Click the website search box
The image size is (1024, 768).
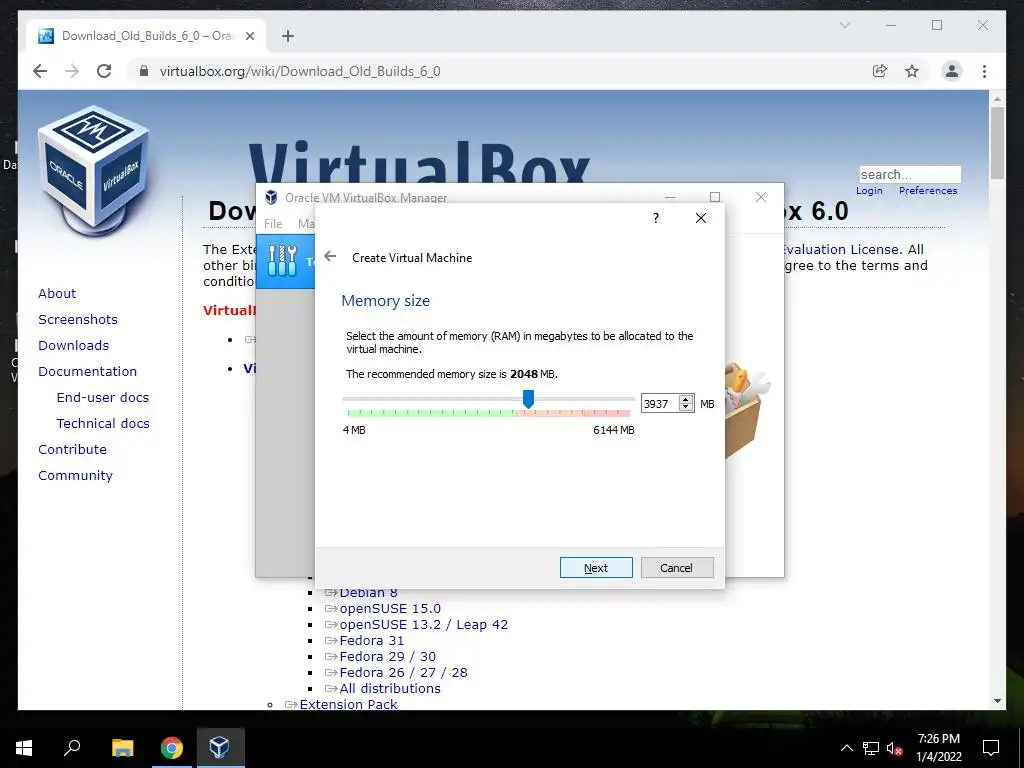tap(910, 174)
